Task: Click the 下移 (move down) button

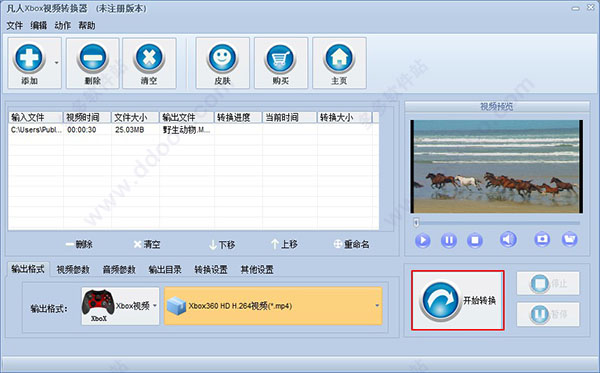Action: pyautogui.click(x=222, y=244)
